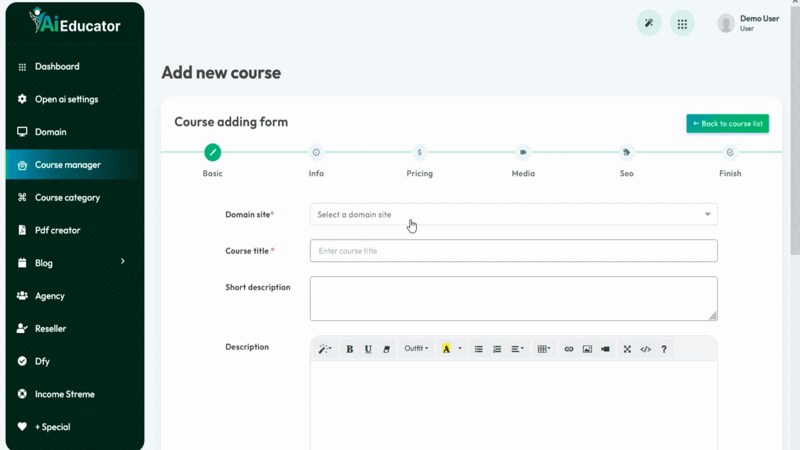Screen dimensions: 800x450
Task: Click Back to course list button
Action: coord(727,124)
